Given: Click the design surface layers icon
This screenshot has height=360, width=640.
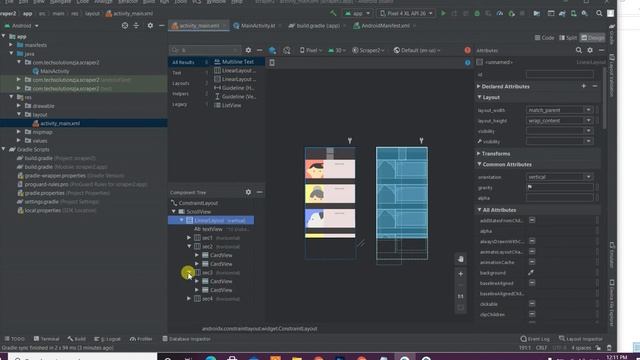Looking at the screenshot, I should point(272,50).
